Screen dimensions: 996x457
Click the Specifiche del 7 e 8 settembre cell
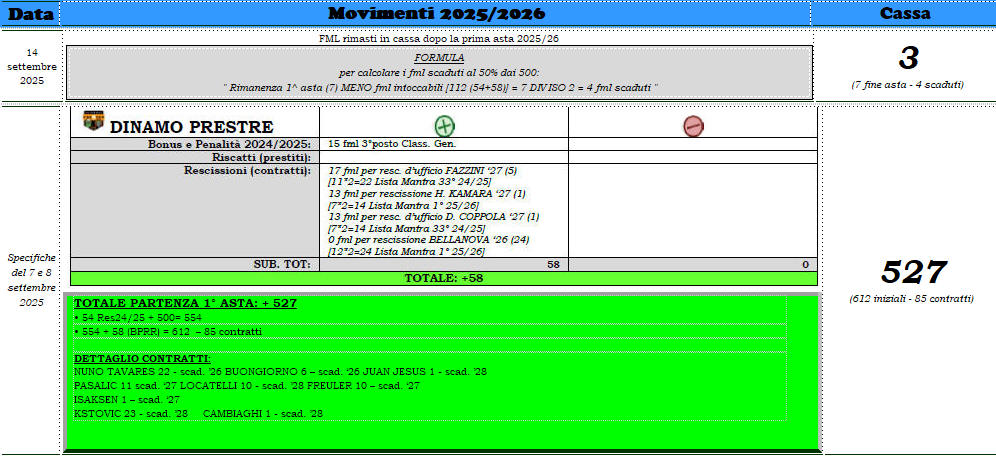point(32,279)
